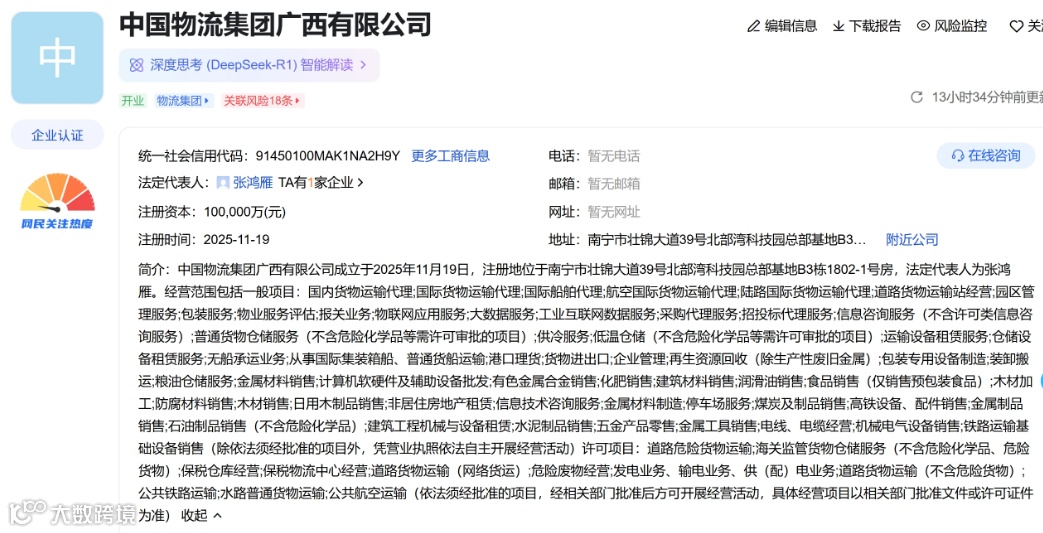Click the 下载报告 label text
The image size is (1043, 533).
pos(875,26)
